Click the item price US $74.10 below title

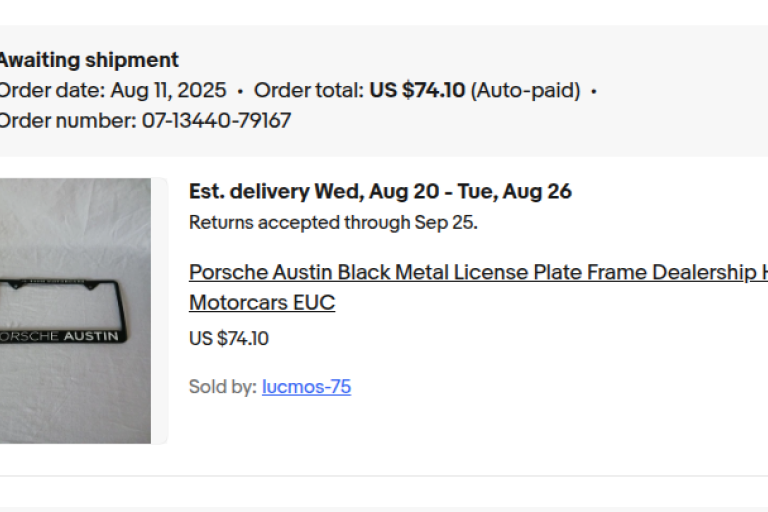(229, 339)
